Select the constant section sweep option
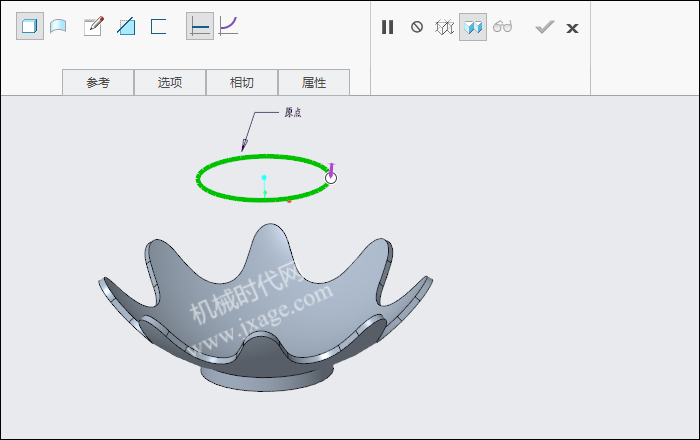Screen dimensions: 700x440 pyautogui.click(x=200, y=26)
